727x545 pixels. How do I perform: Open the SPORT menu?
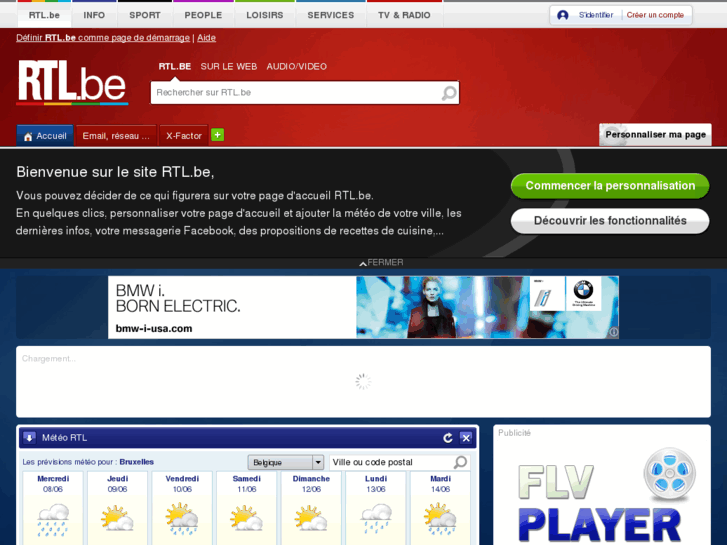click(145, 15)
